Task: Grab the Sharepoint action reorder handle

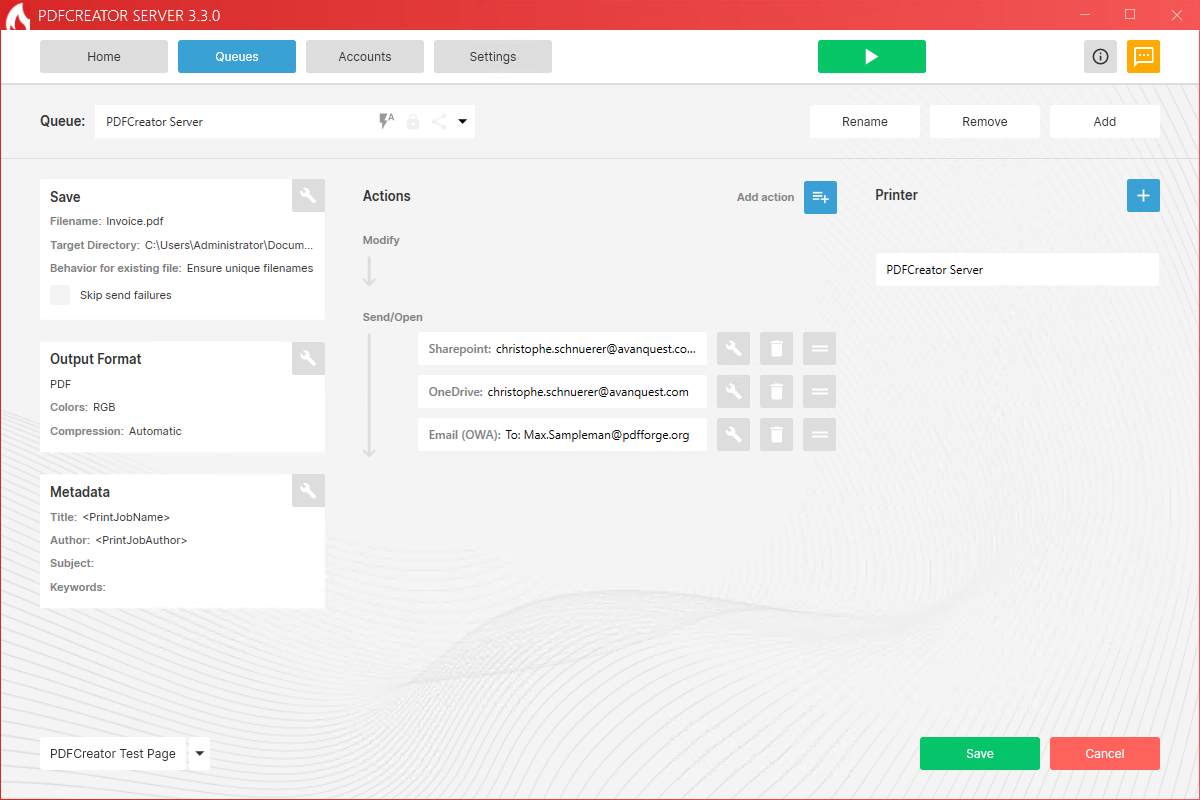Action: [x=819, y=349]
